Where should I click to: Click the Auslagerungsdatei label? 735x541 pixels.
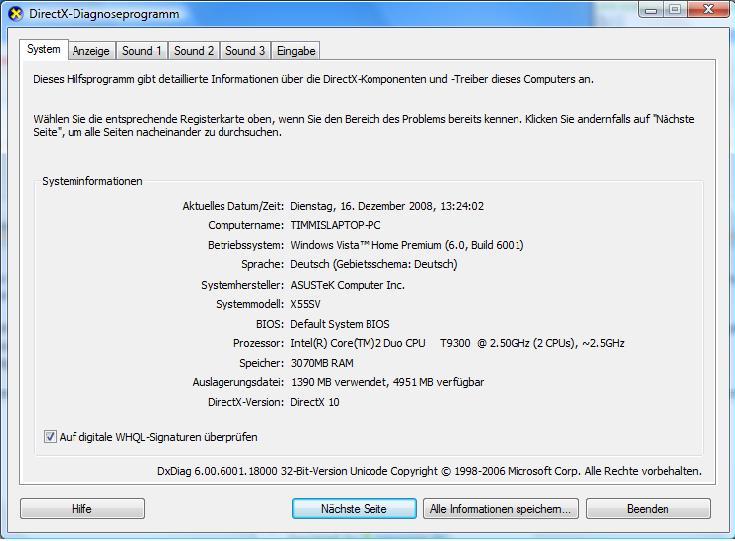(238, 382)
